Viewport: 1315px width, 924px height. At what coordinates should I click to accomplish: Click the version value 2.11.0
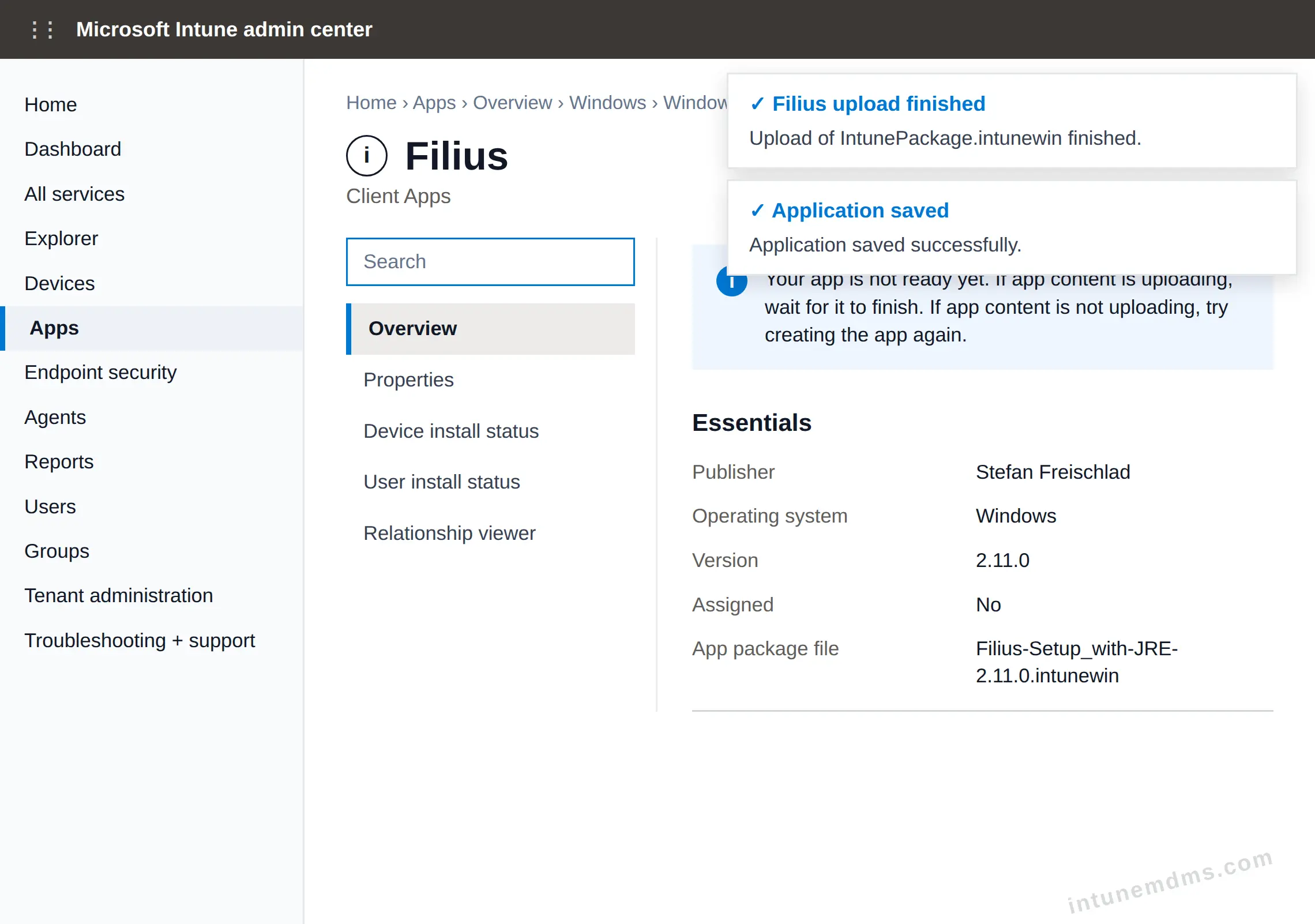[1002, 560]
